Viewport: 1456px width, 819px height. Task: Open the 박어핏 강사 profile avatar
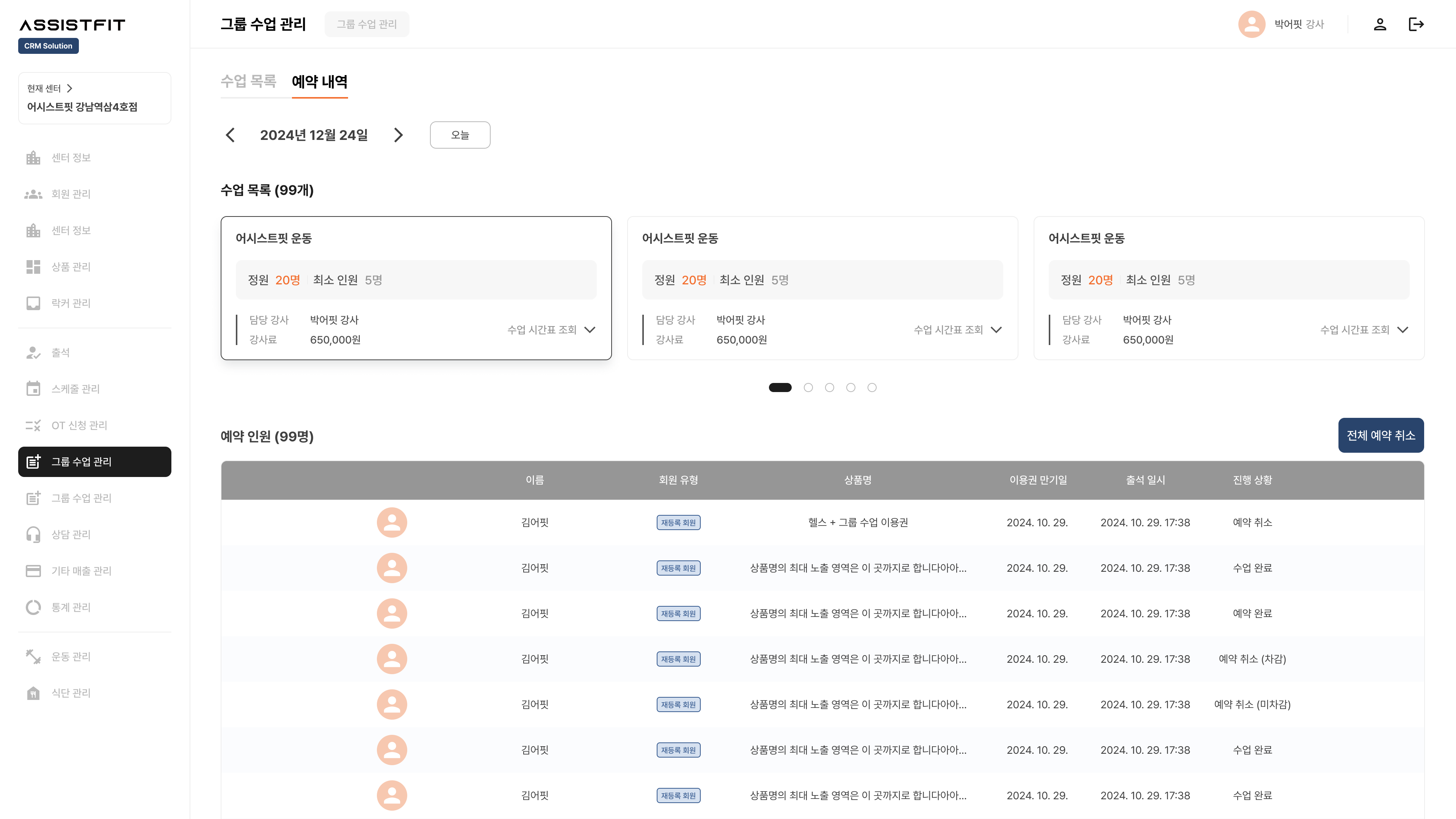click(1252, 24)
